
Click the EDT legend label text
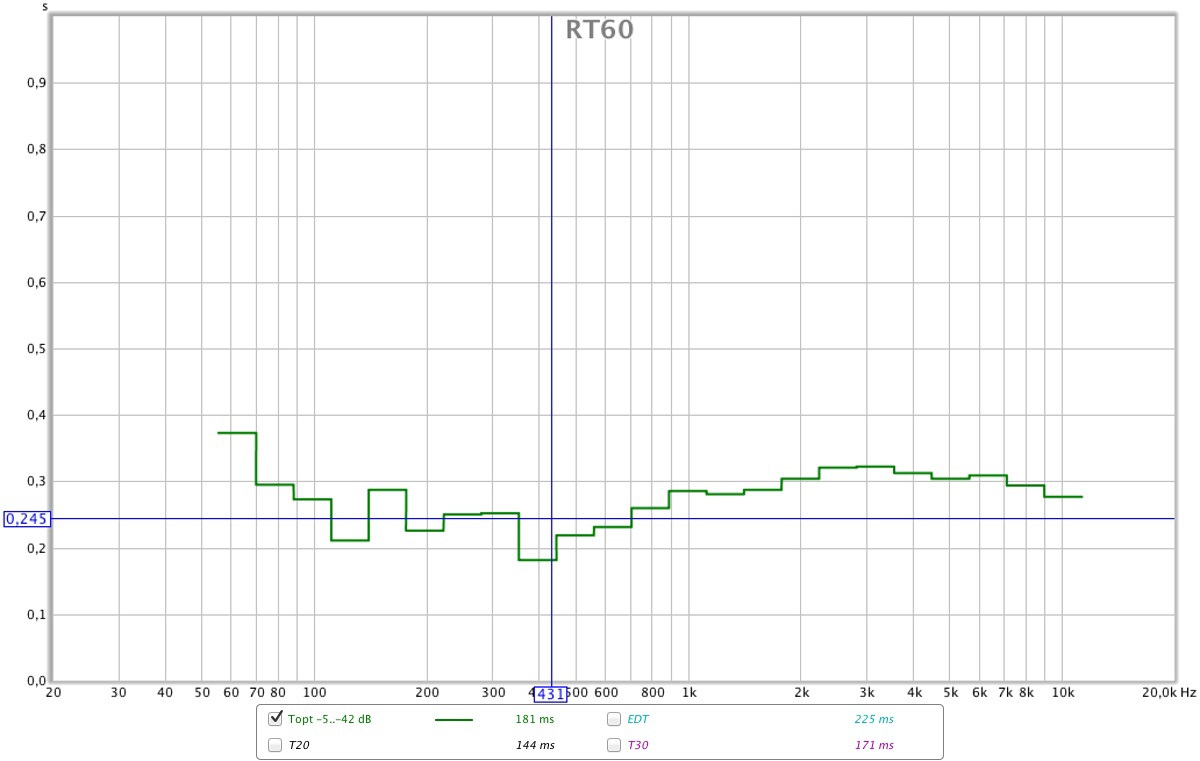click(638, 719)
